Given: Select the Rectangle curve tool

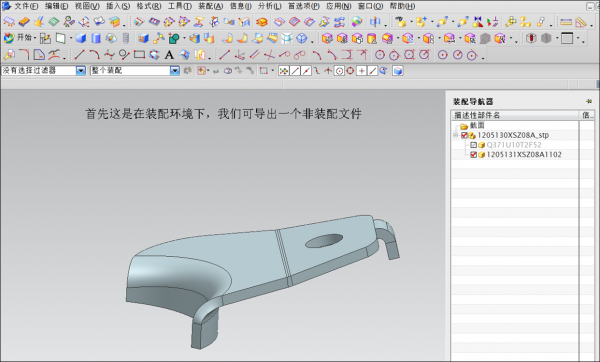Looking at the screenshot, I should 139,55.
